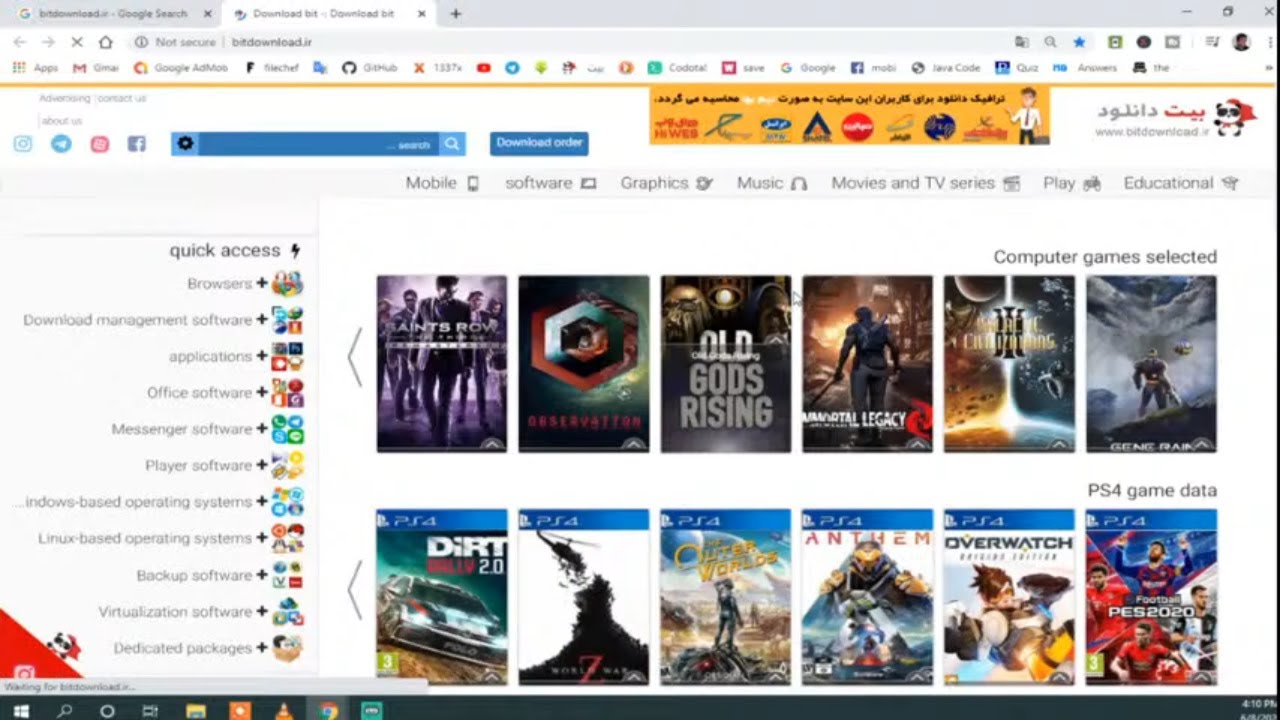Switch to Chrome in the taskbar

[328, 711]
